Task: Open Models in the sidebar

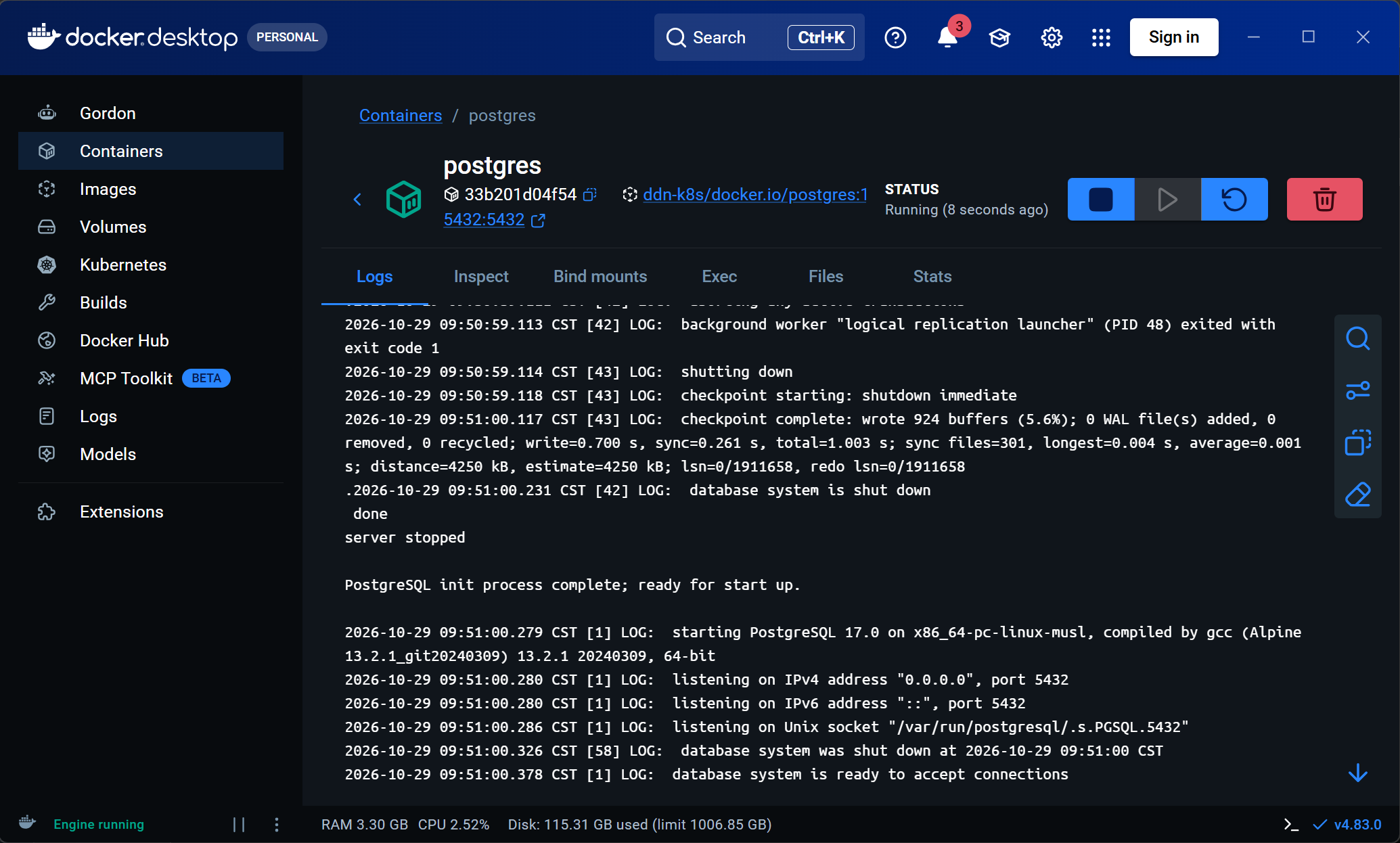Action: [151, 454]
